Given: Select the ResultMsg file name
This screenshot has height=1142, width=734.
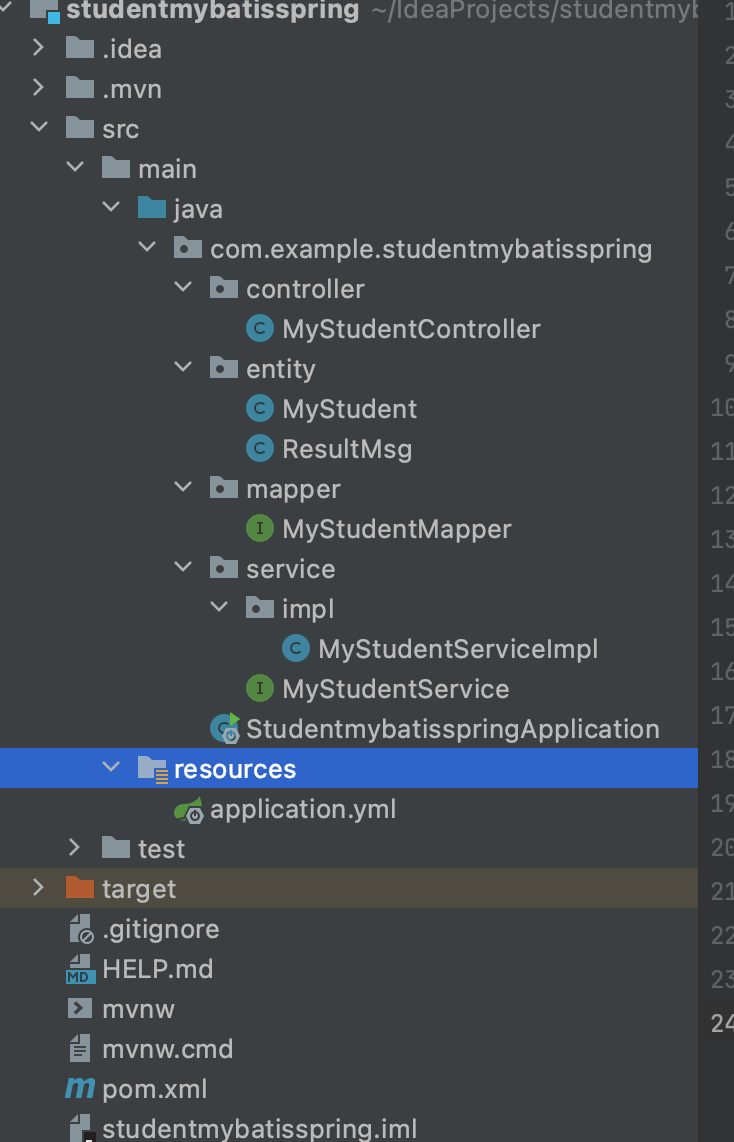Looking at the screenshot, I should tap(347, 449).
